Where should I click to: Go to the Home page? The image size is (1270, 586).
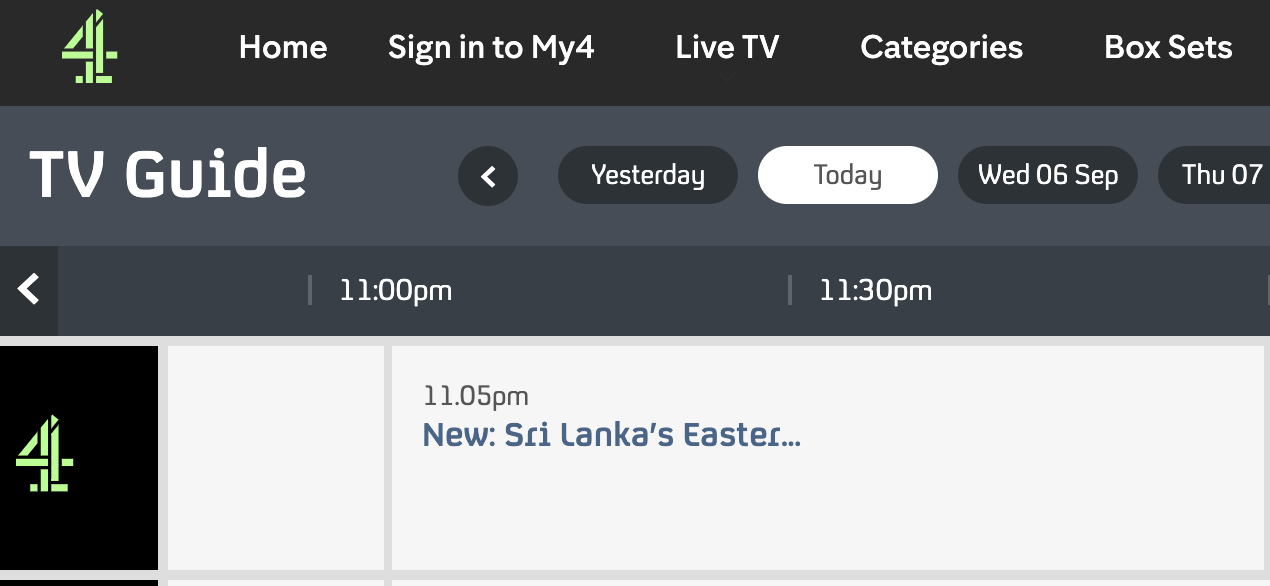283,47
